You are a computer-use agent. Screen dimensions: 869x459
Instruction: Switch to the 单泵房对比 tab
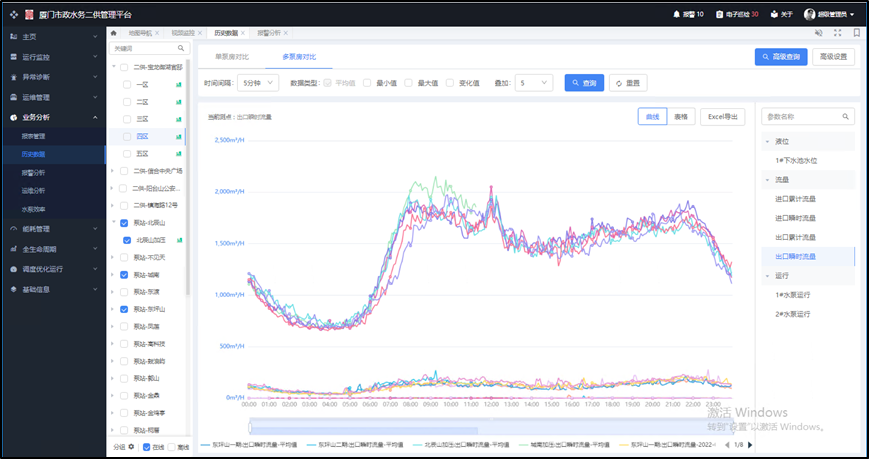tap(230, 57)
